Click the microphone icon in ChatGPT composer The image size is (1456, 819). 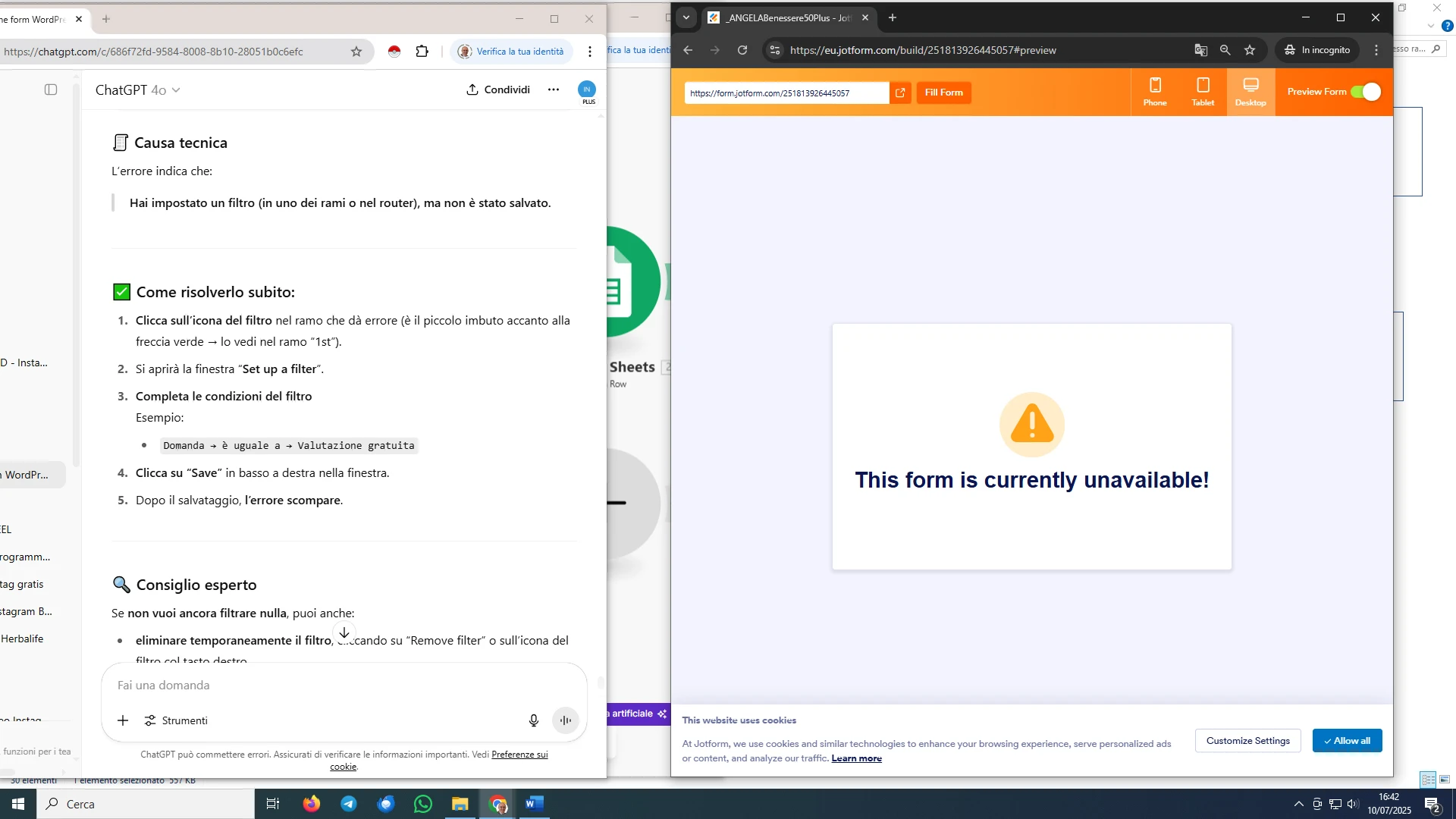tap(533, 720)
